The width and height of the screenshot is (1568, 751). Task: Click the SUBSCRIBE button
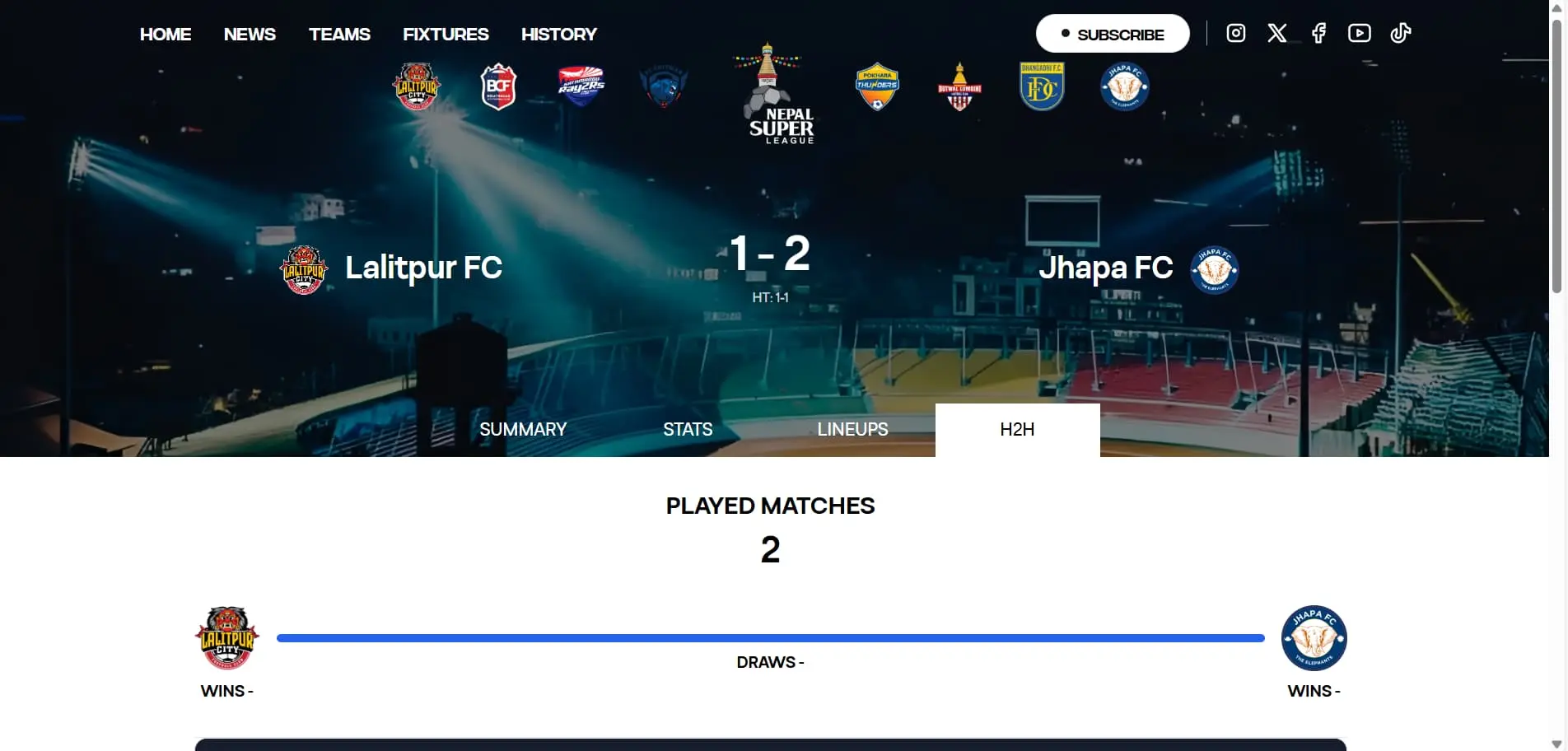(1113, 34)
